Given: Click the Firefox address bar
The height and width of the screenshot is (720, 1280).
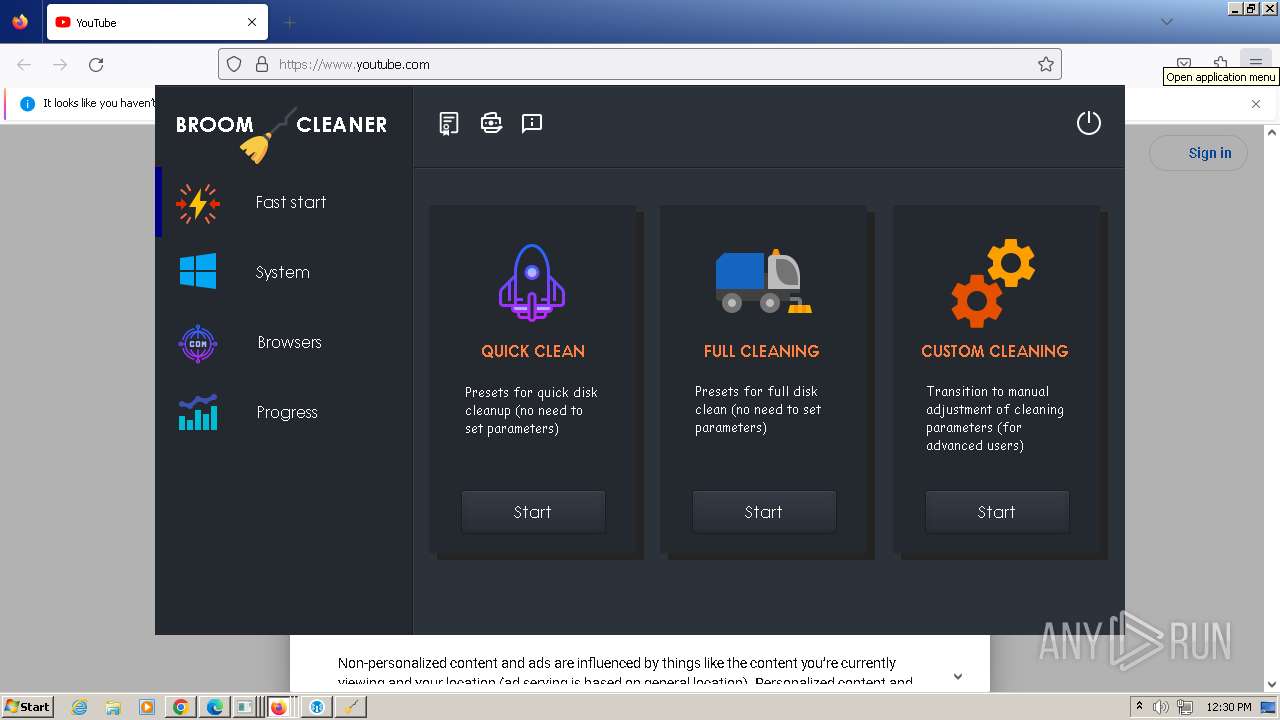Looking at the screenshot, I should pos(640,64).
